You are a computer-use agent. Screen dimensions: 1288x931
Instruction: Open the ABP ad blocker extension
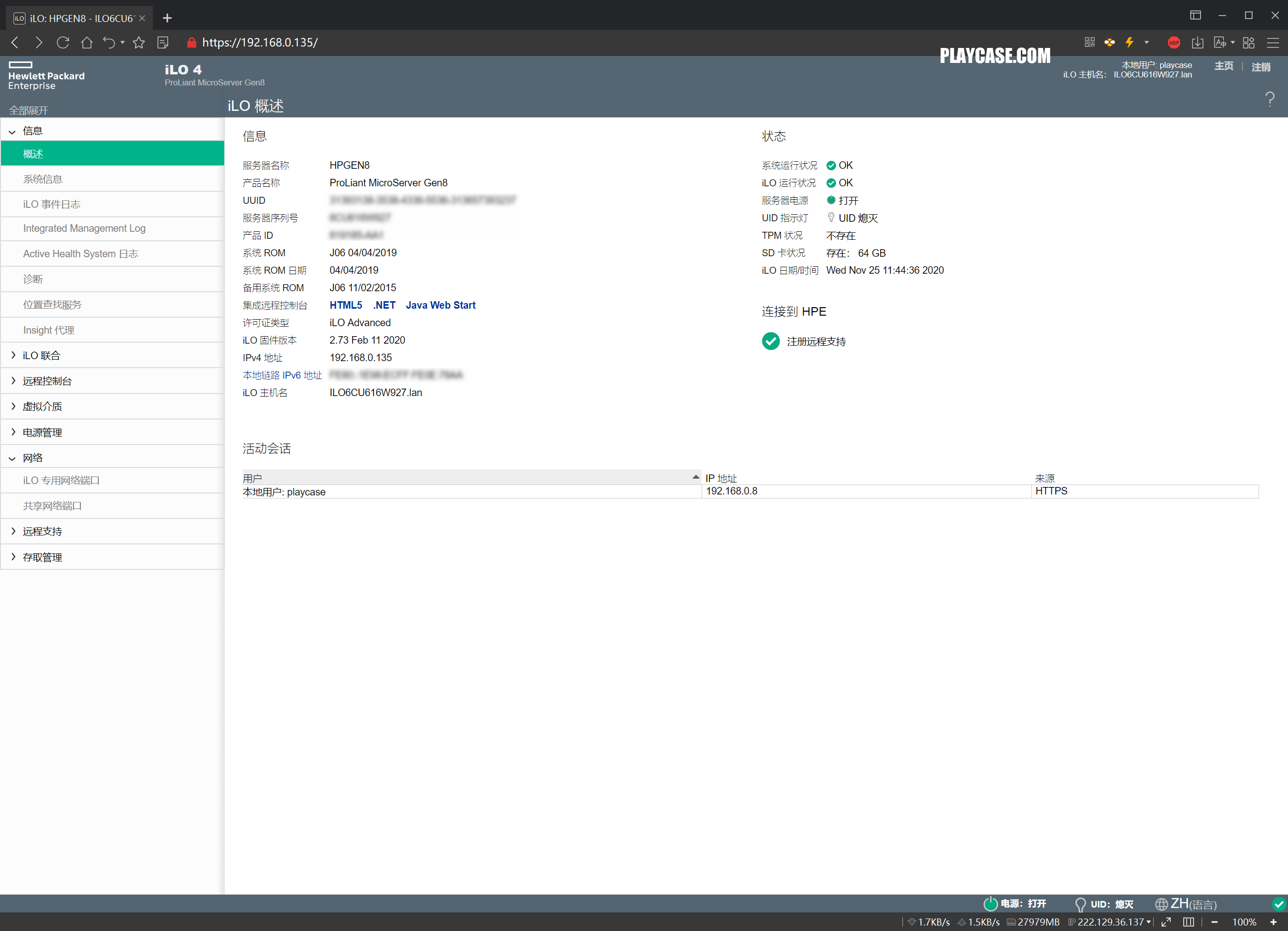coord(1173,42)
